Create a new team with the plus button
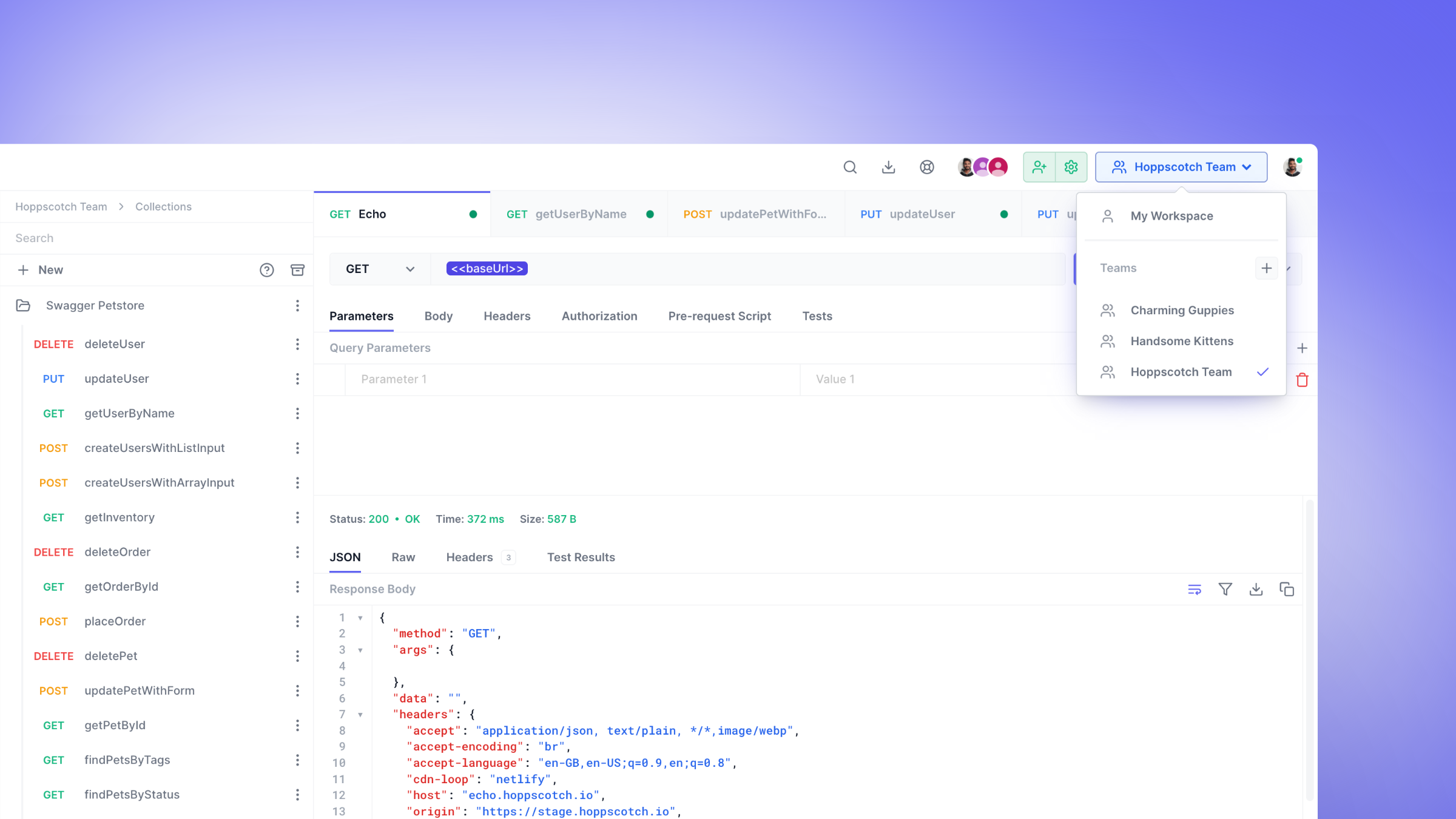Image resolution: width=1456 pixels, height=819 pixels. point(1266,268)
